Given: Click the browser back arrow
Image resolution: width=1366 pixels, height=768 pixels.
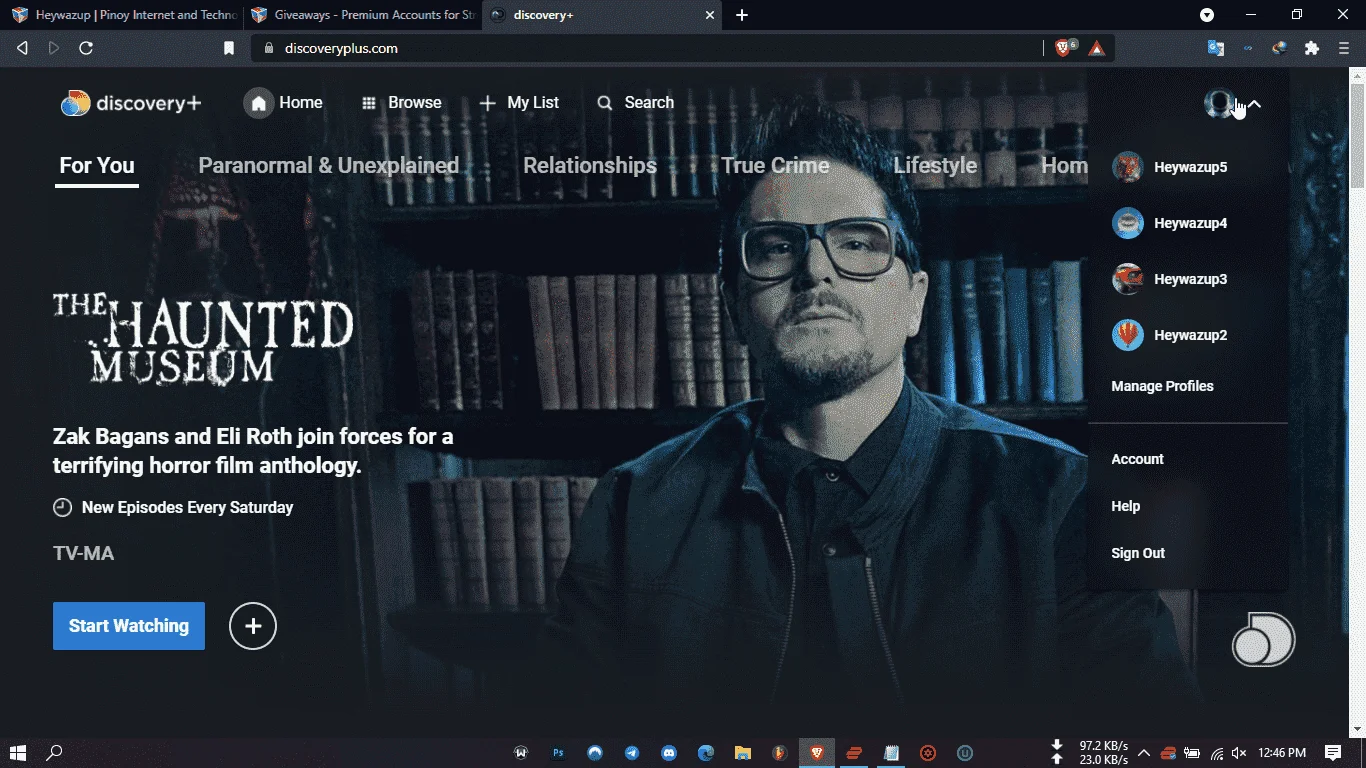Looking at the screenshot, I should [22, 48].
